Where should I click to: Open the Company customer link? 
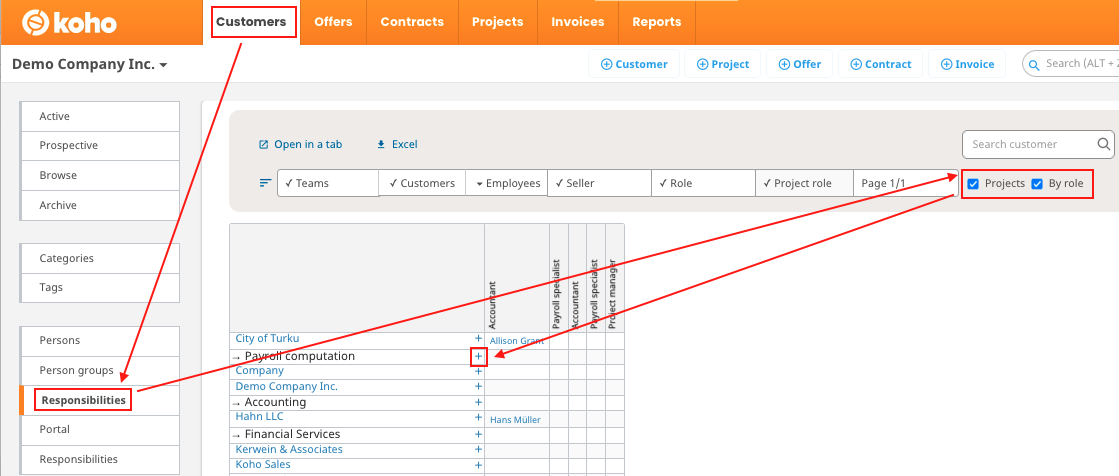coord(260,370)
